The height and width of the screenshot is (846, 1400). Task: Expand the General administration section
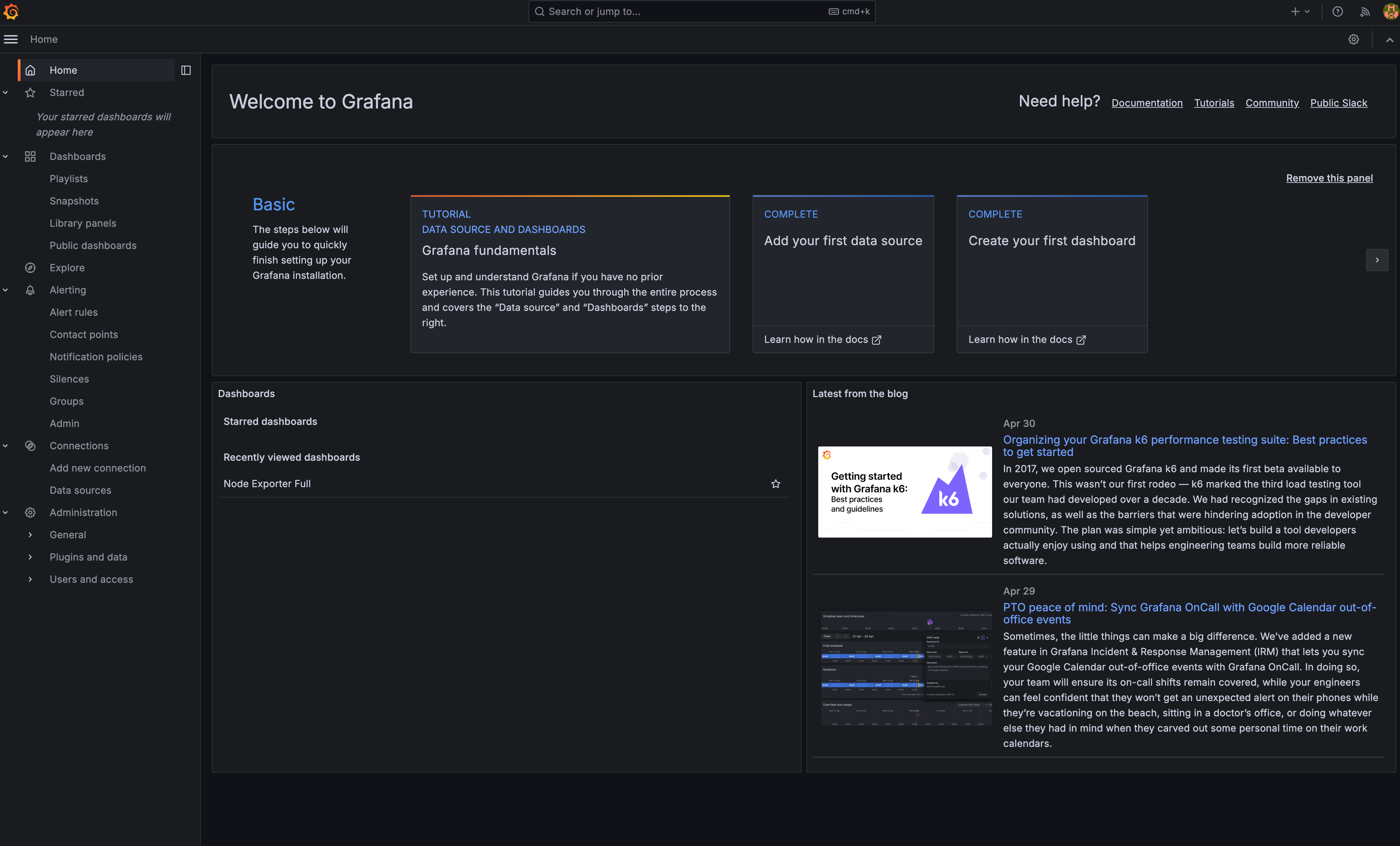click(x=30, y=535)
